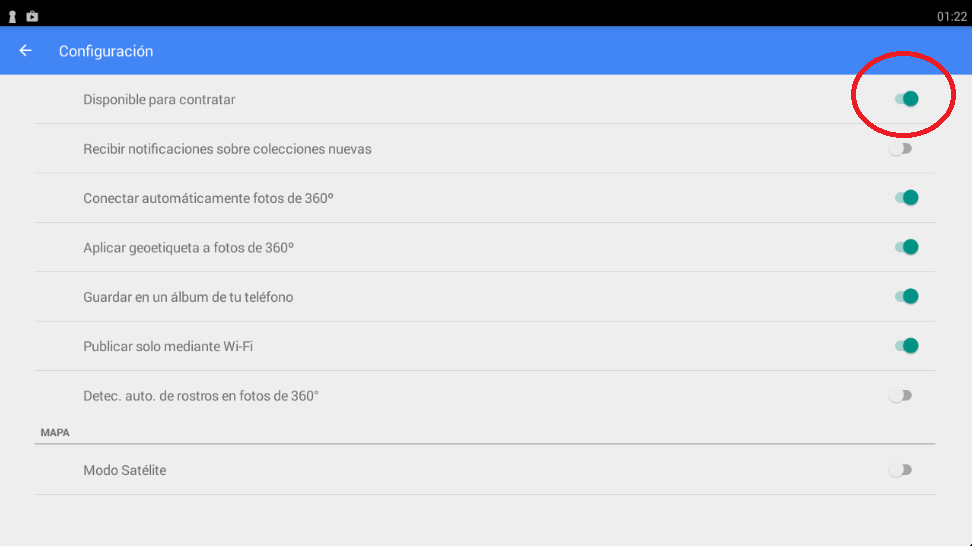Viewport: 972px width, 546px height.
Task: Switch off Guardar en un álbum toggle
Action: (x=906, y=296)
